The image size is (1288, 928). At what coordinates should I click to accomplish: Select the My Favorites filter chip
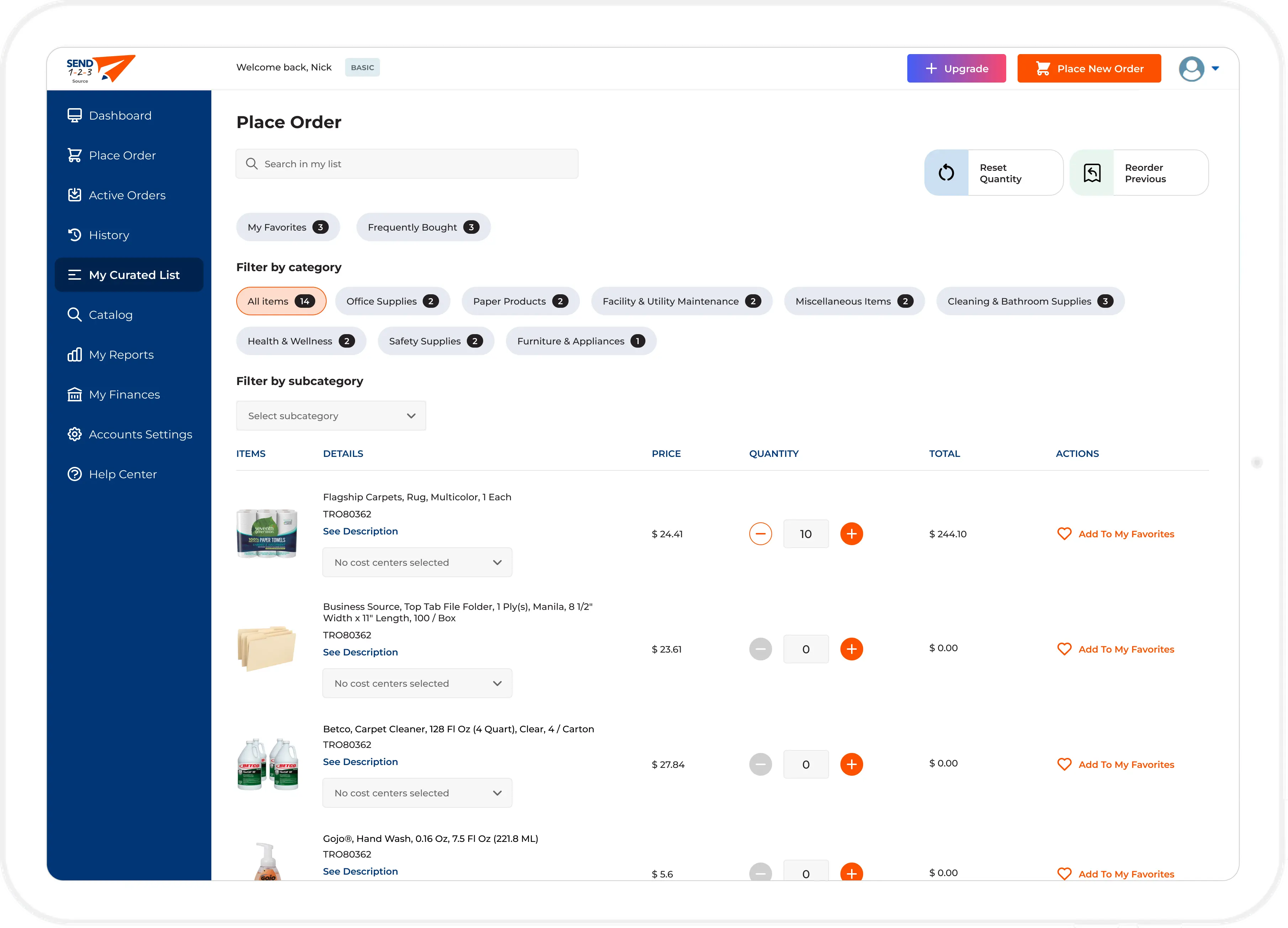point(288,227)
